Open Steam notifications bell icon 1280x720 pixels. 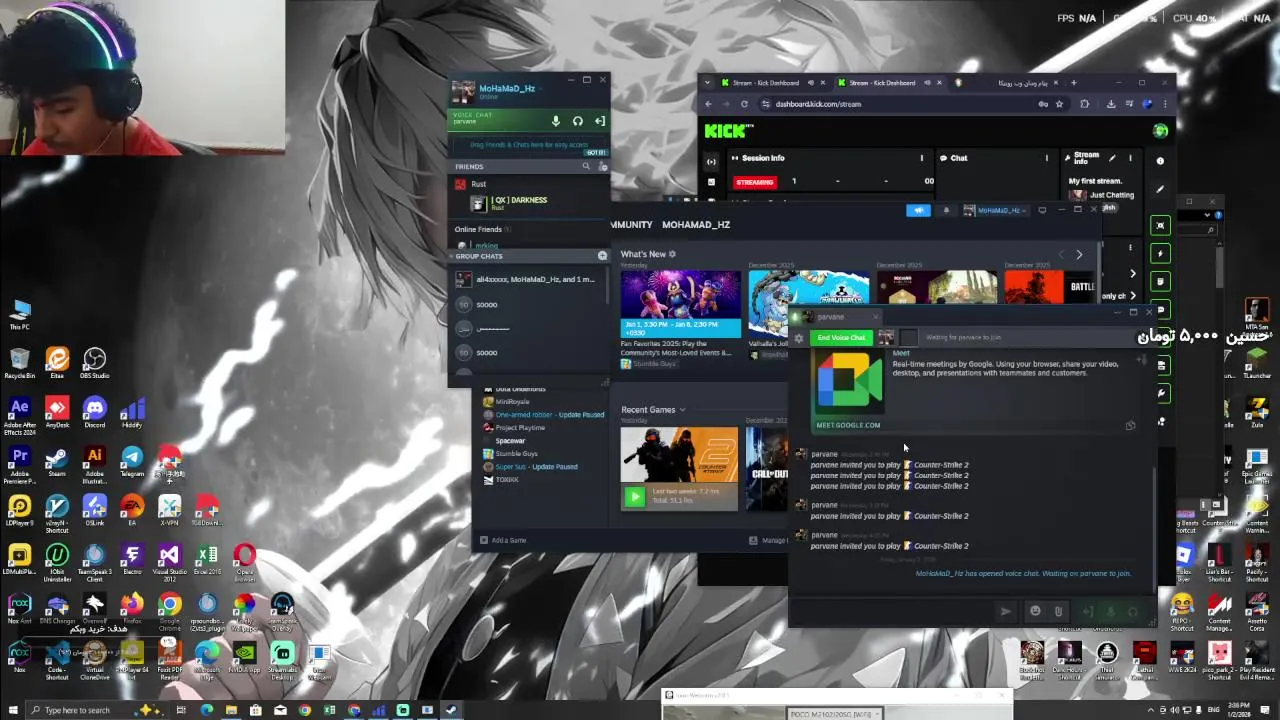pyautogui.click(x=946, y=210)
